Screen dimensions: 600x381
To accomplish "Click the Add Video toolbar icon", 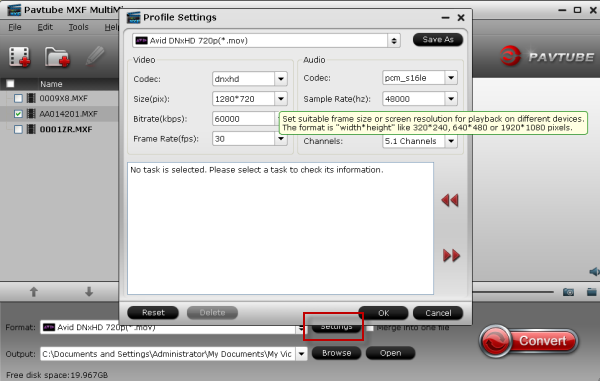I will (x=19, y=57).
